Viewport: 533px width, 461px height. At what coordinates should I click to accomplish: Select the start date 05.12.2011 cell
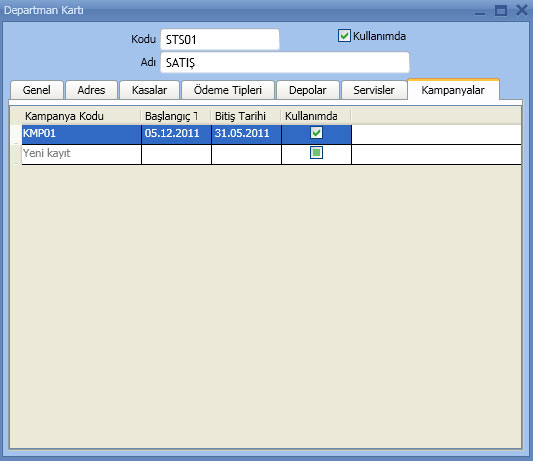click(x=176, y=133)
